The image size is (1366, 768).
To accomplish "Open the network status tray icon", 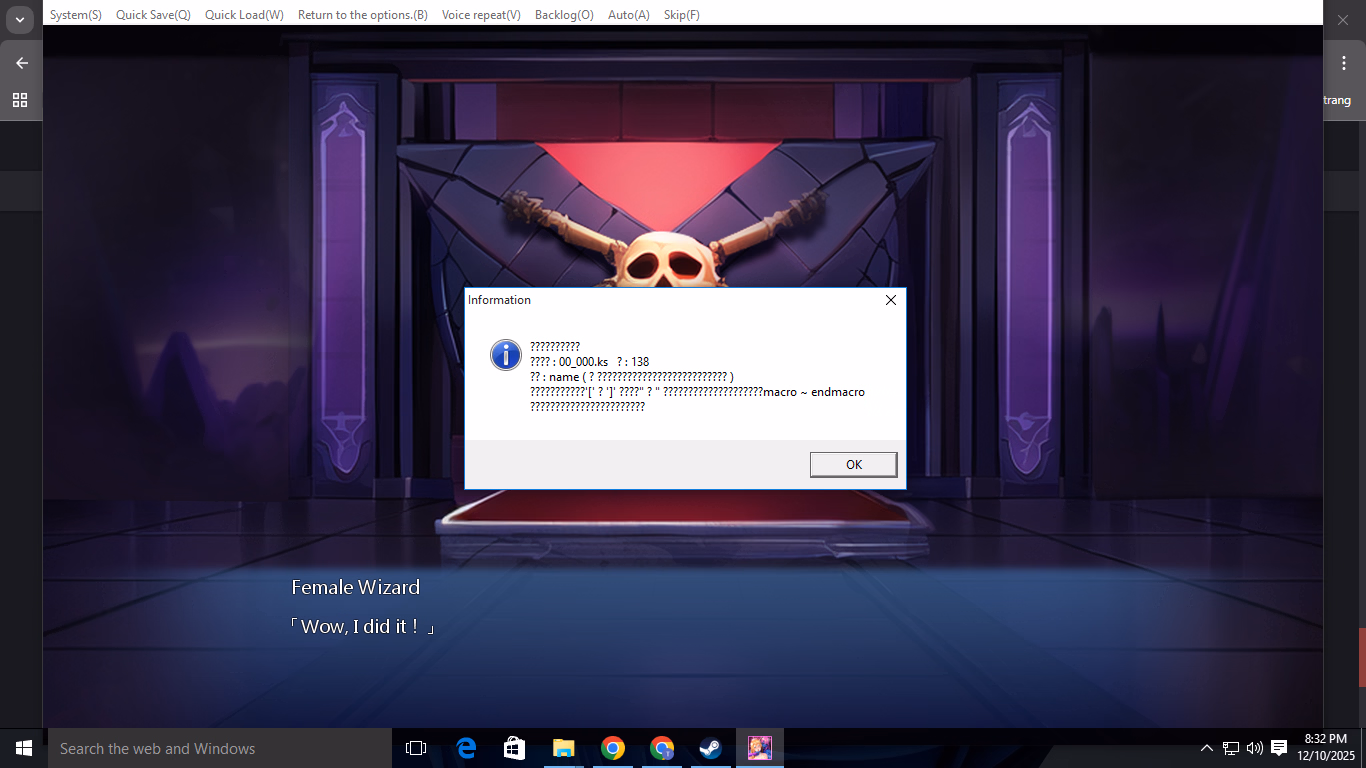I will point(1231,748).
